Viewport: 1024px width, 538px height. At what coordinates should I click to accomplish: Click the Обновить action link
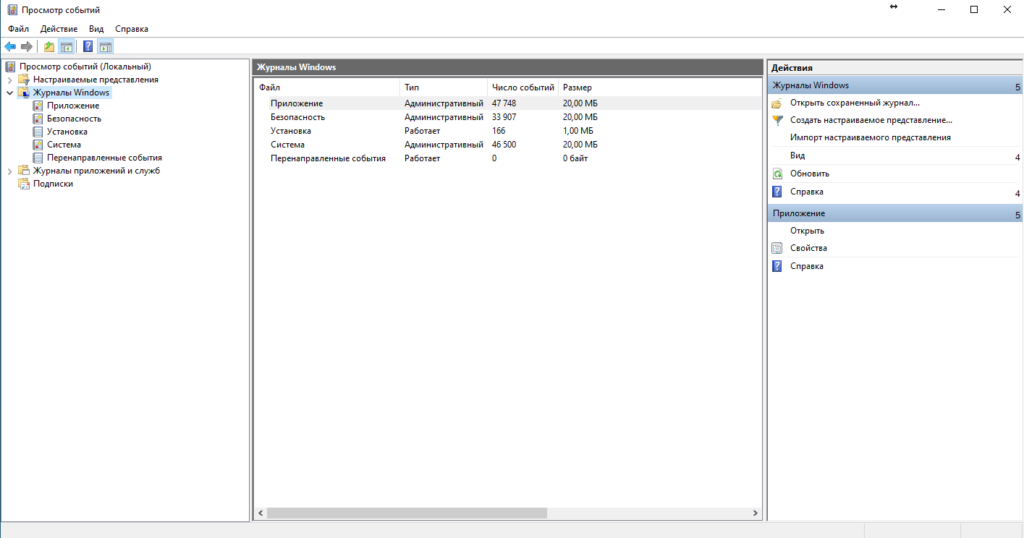pyautogui.click(x=809, y=174)
